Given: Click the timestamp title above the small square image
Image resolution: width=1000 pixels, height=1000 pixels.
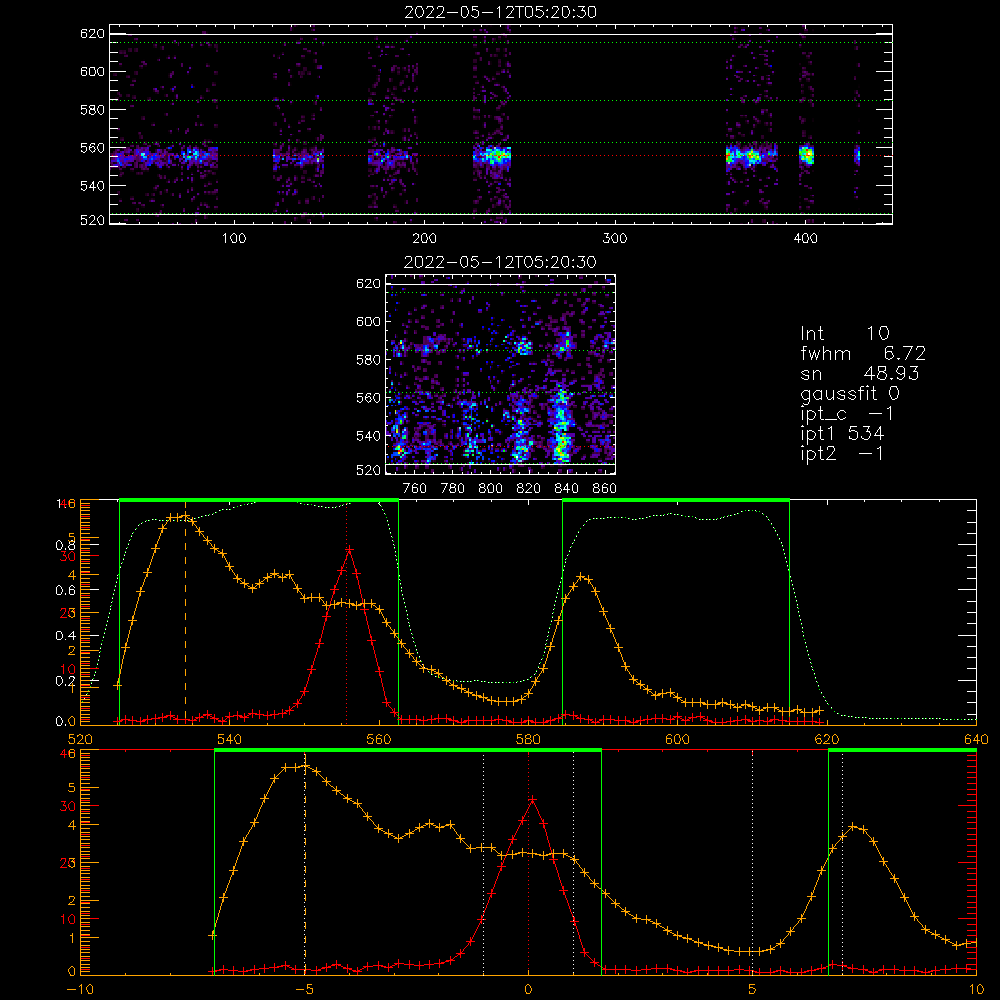Looking at the screenshot, I should tap(500, 262).
